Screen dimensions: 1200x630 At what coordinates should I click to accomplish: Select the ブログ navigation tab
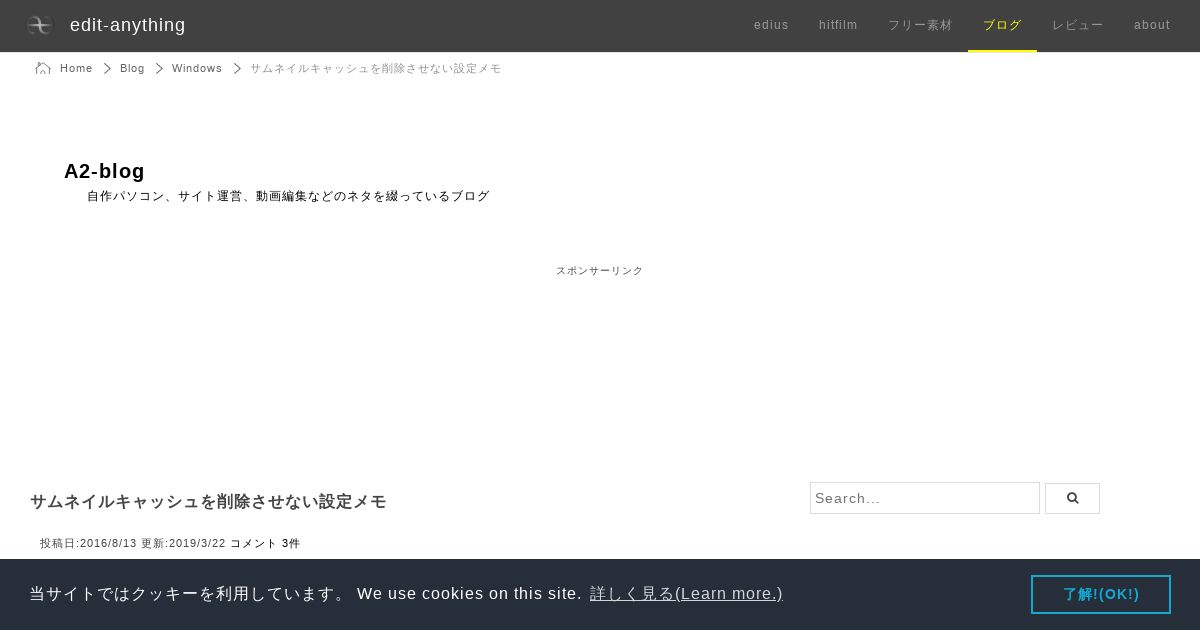(x=1002, y=25)
